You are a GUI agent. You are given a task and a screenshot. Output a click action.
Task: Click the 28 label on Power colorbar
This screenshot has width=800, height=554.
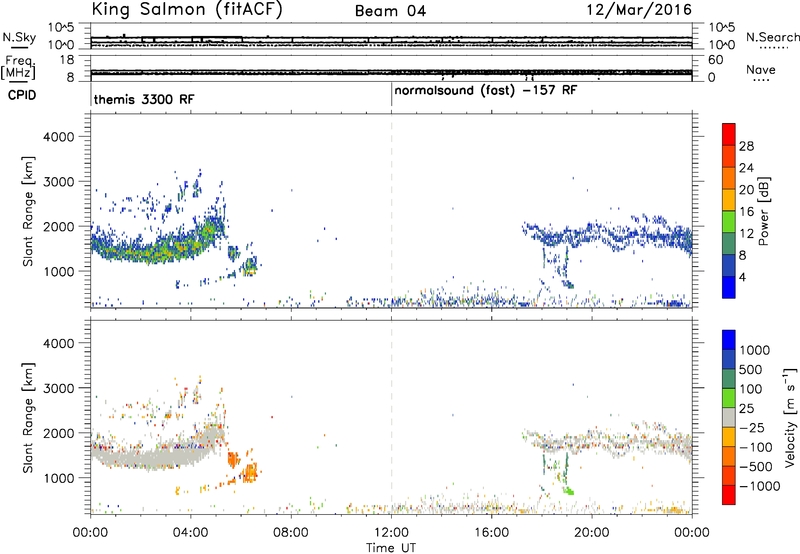[x=746, y=146]
